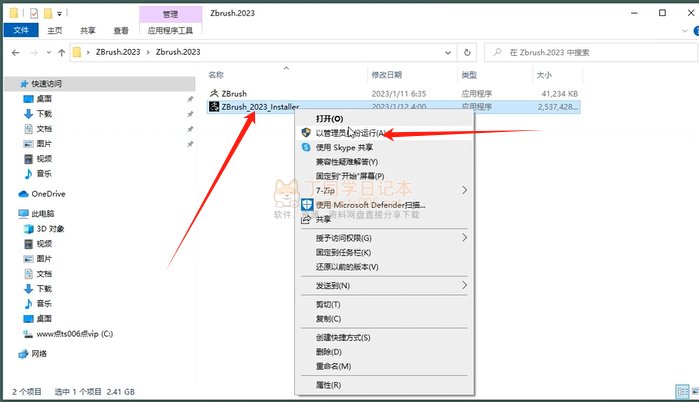Unpin 下载 from quick access
Viewport: 699px width, 402px height.
tap(190, 114)
